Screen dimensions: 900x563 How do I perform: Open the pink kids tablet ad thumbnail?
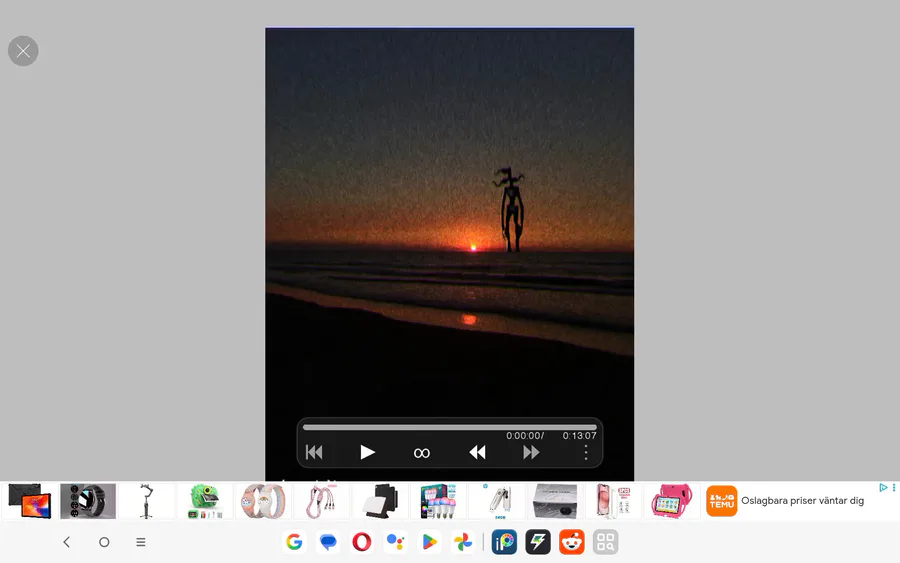[x=672, y=501]
